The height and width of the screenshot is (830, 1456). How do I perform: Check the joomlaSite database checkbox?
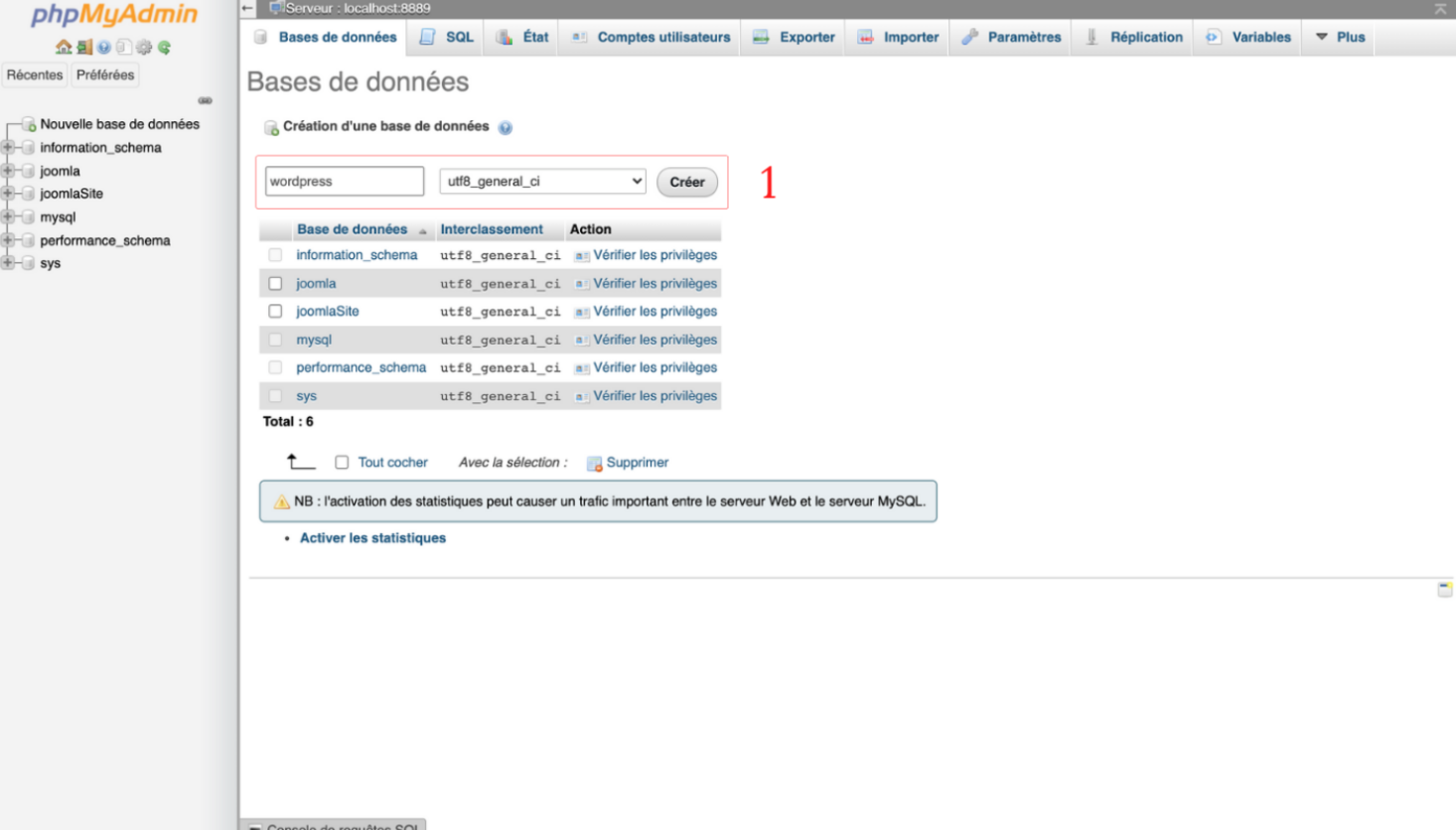click(275, 311)
